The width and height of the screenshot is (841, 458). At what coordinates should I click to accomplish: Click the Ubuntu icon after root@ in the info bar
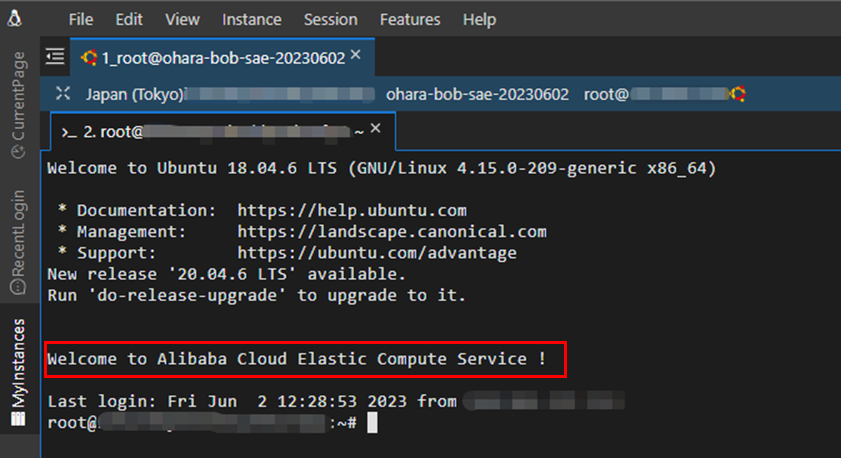pyautogui.click(x=738, y=94)
